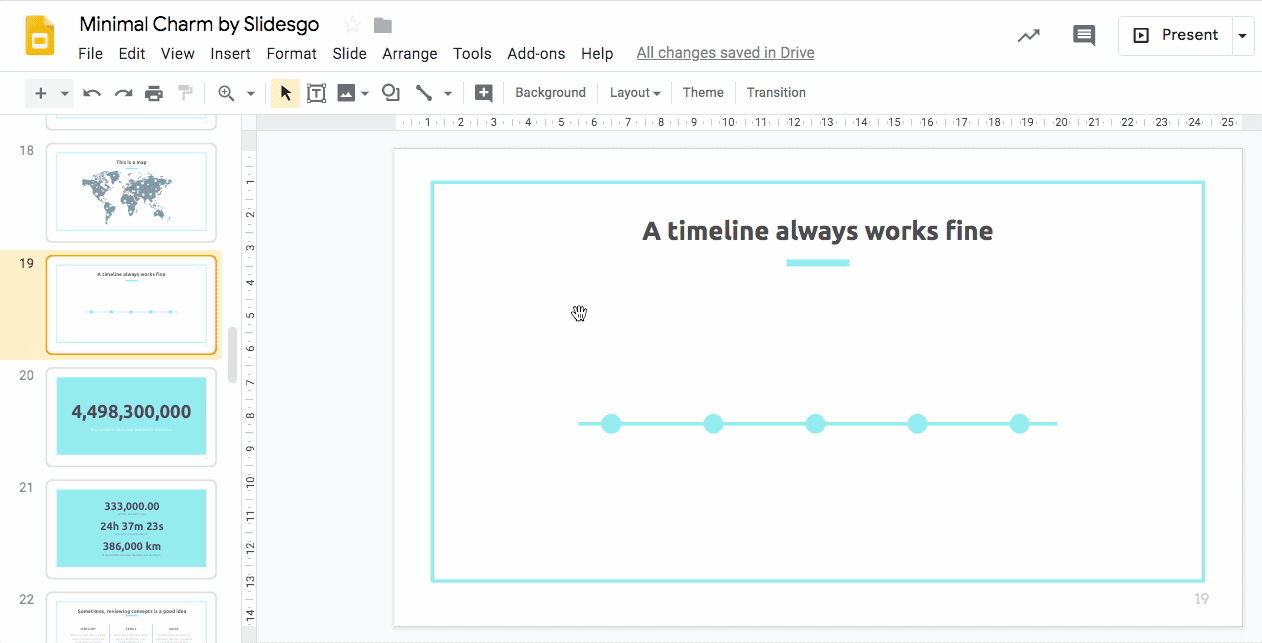Select the fifth timeline circle marker

coord(1019,424)
